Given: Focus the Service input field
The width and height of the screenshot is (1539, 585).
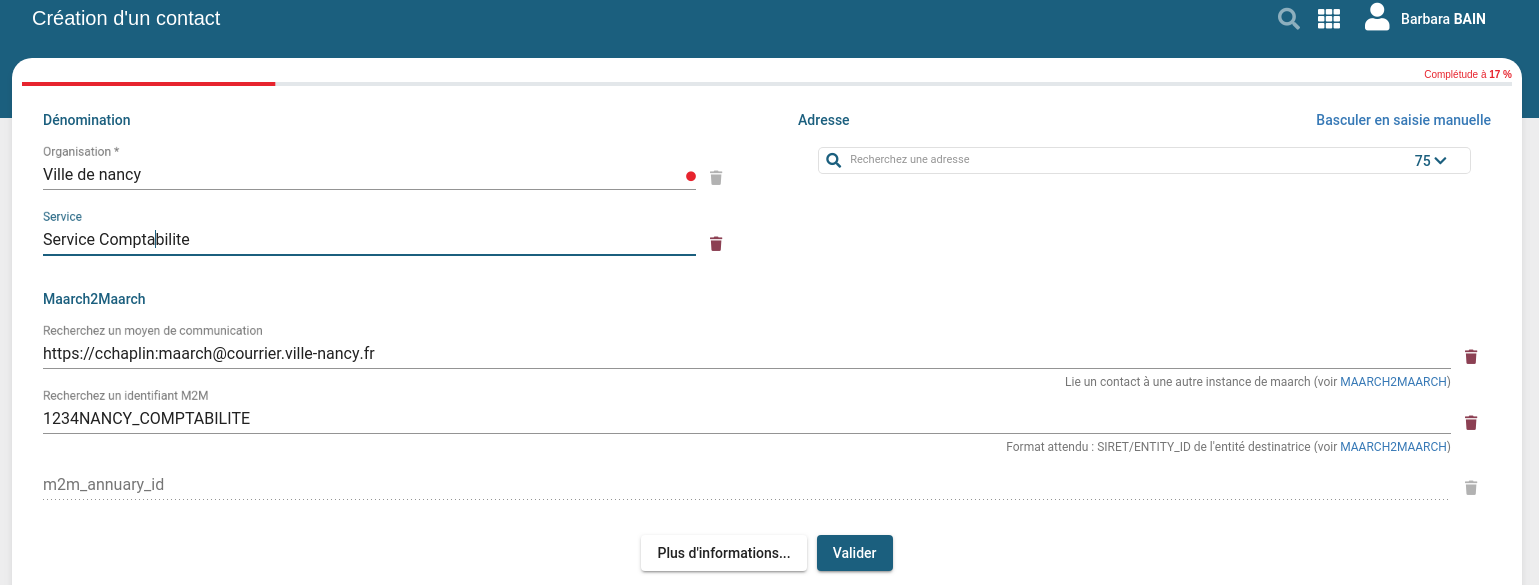Looking at the screenshot, I should [x=360, y=240].
